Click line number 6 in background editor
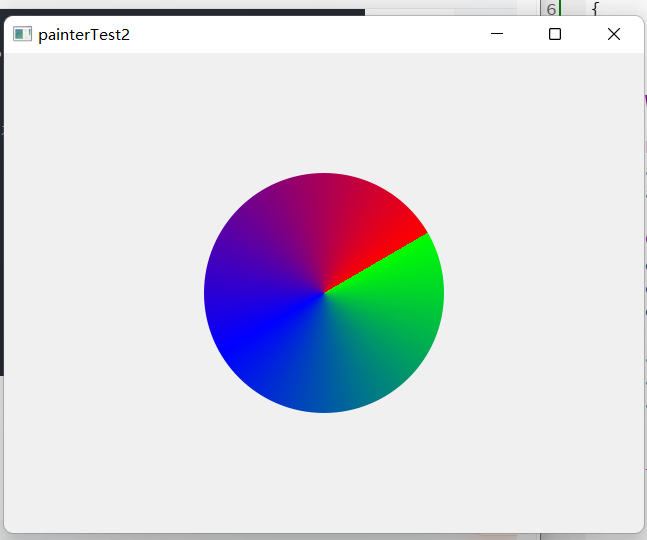647x540 pixels. point(551,9)
